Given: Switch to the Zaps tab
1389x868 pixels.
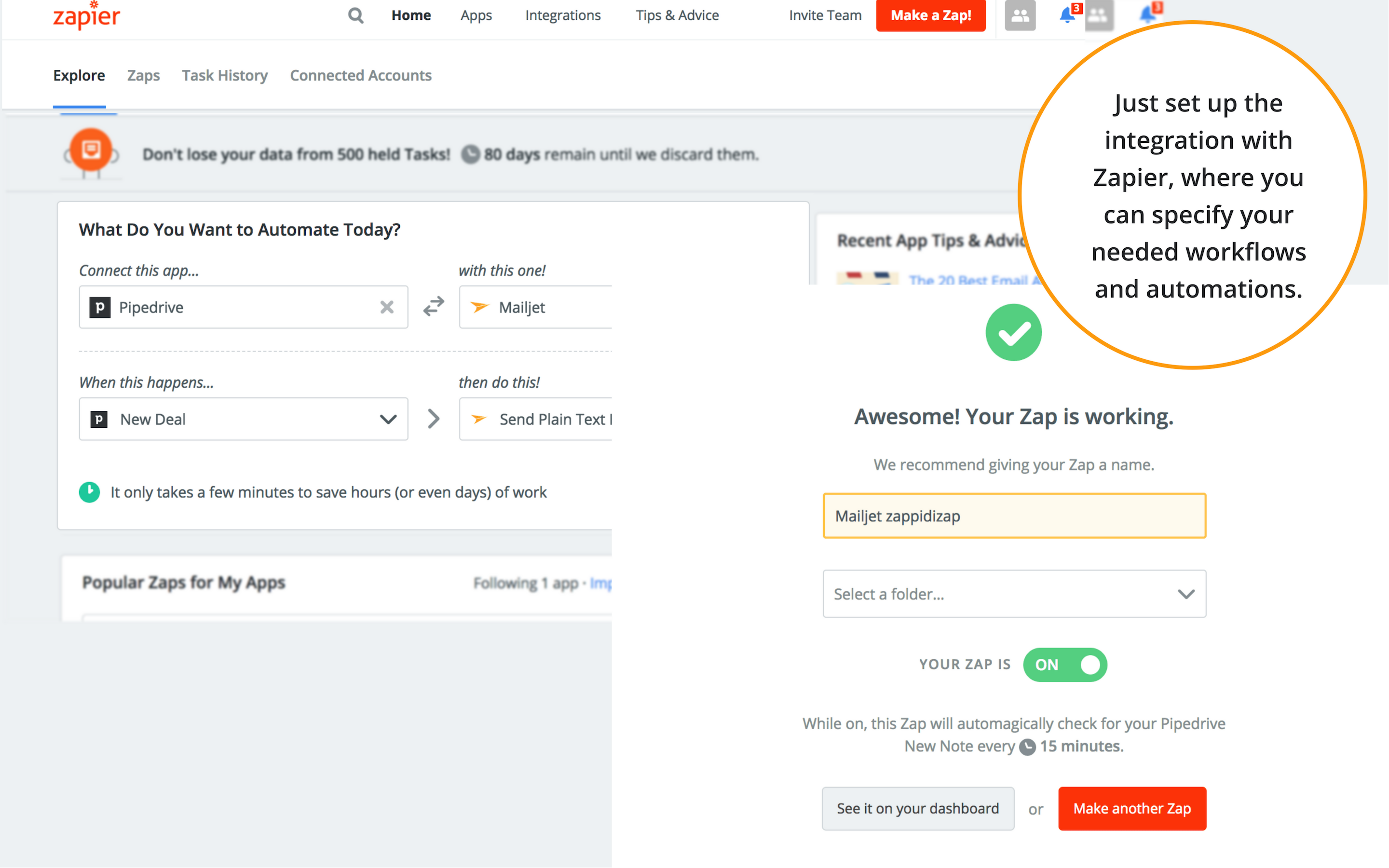Looking at the screenshot, I should click(x=144, y=75).
